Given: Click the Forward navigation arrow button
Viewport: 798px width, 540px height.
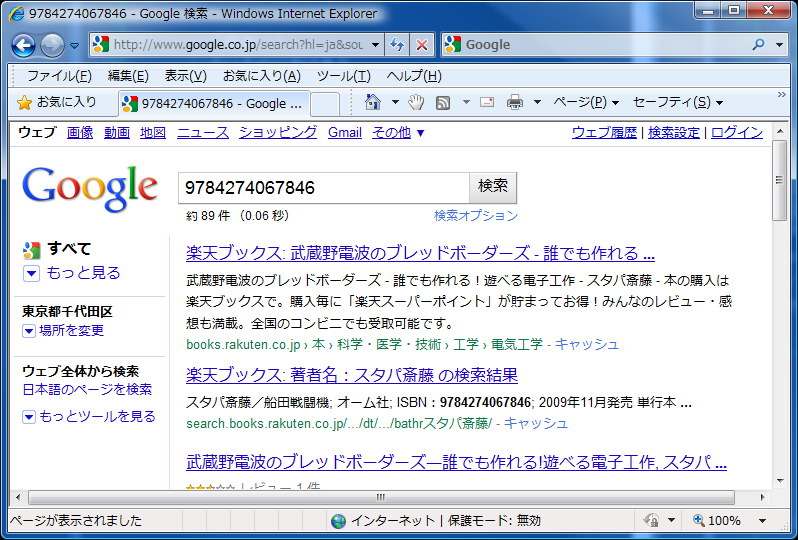Looking at the screenshot, I should click(52, 45).
